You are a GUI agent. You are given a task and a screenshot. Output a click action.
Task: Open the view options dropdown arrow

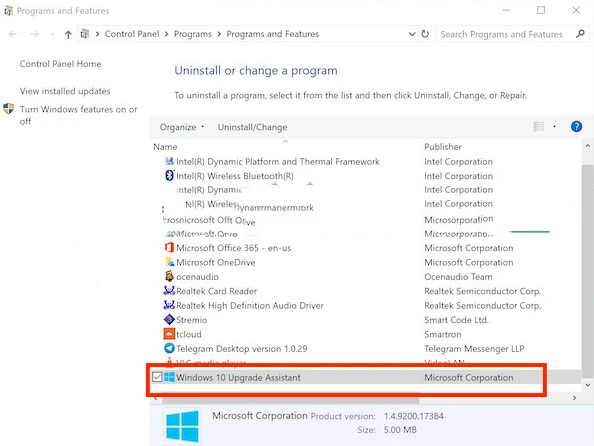554,127
